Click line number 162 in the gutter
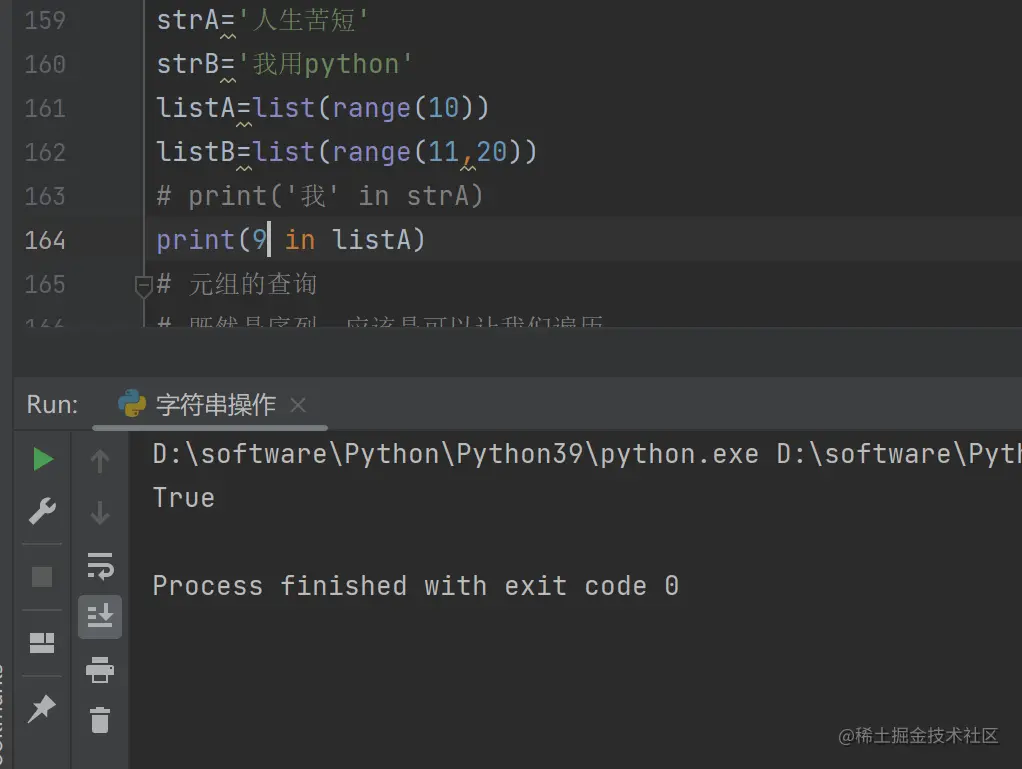This screenshot has width=1022, height=769. [45, 152]
